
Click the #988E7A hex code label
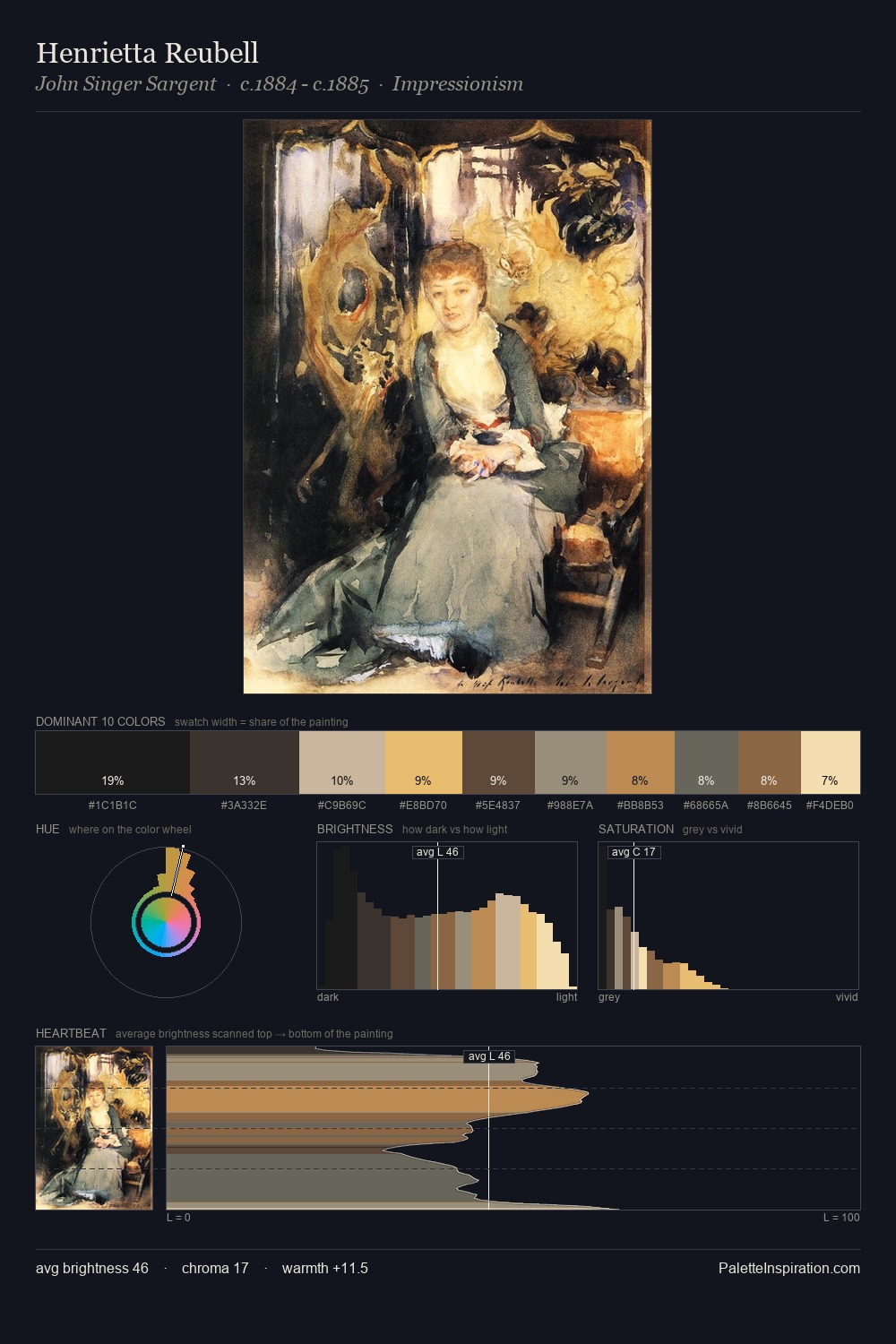coord(571,806)
